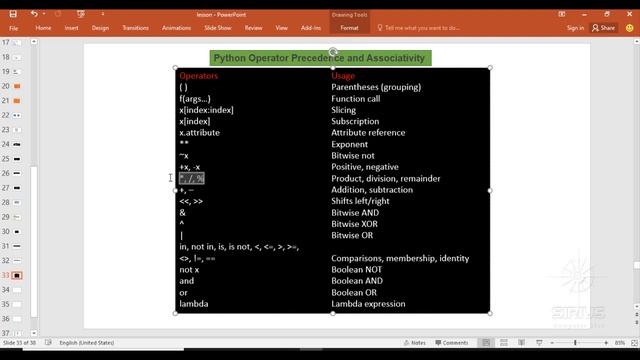Click the highlighted '*, /, %' operator text
Viewport: 640px width, 360px height.
(x=191, y=178)
